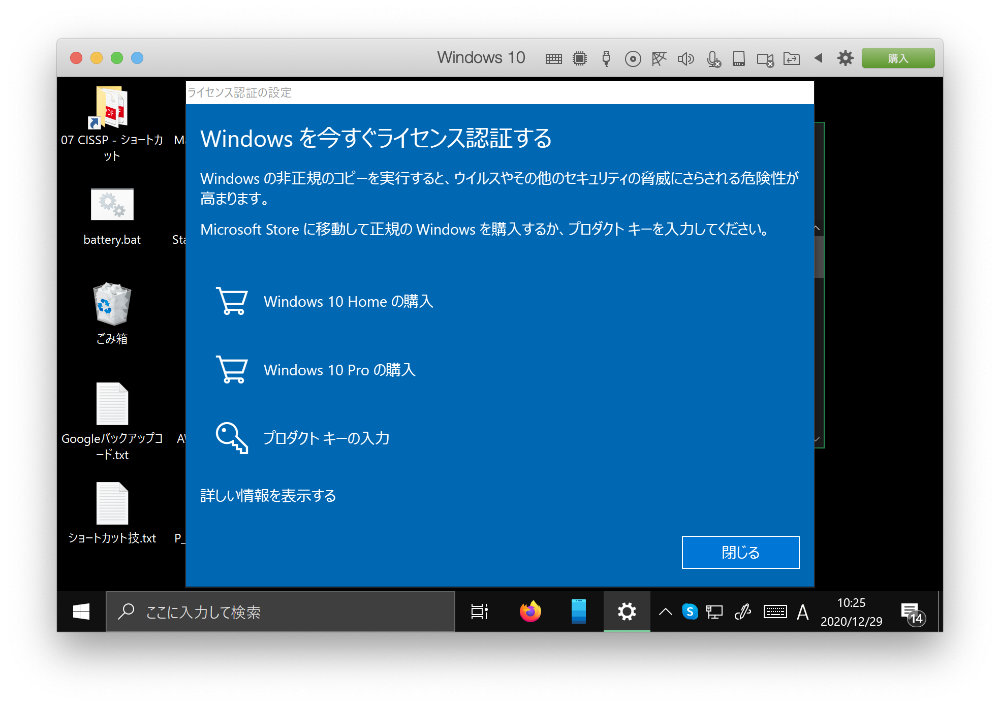Click the CPU chip icon in Parallels toolbar
The image size is (1000, 707).
[x=580, y=59]
